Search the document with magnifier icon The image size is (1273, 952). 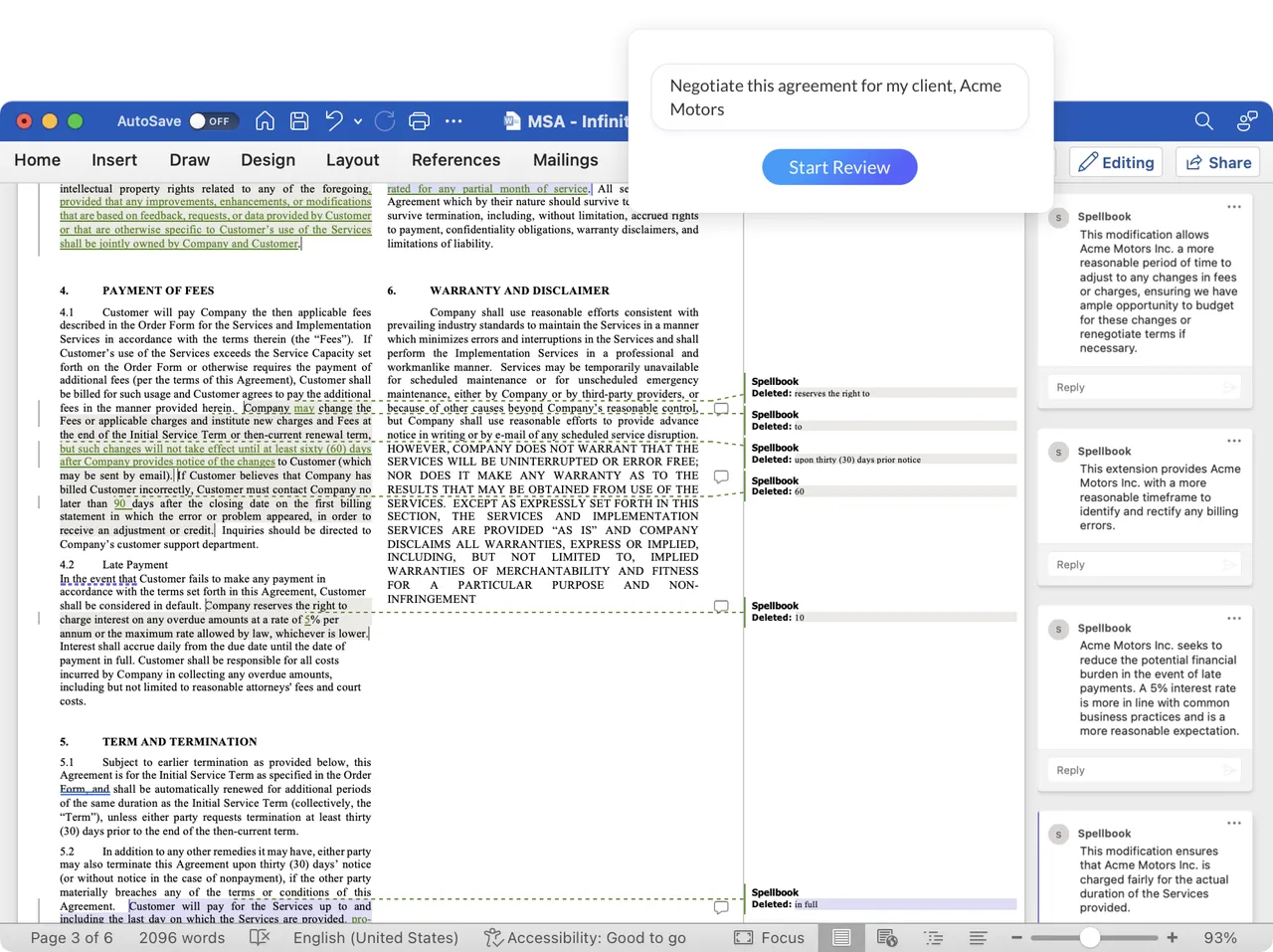click(1203, 121)
